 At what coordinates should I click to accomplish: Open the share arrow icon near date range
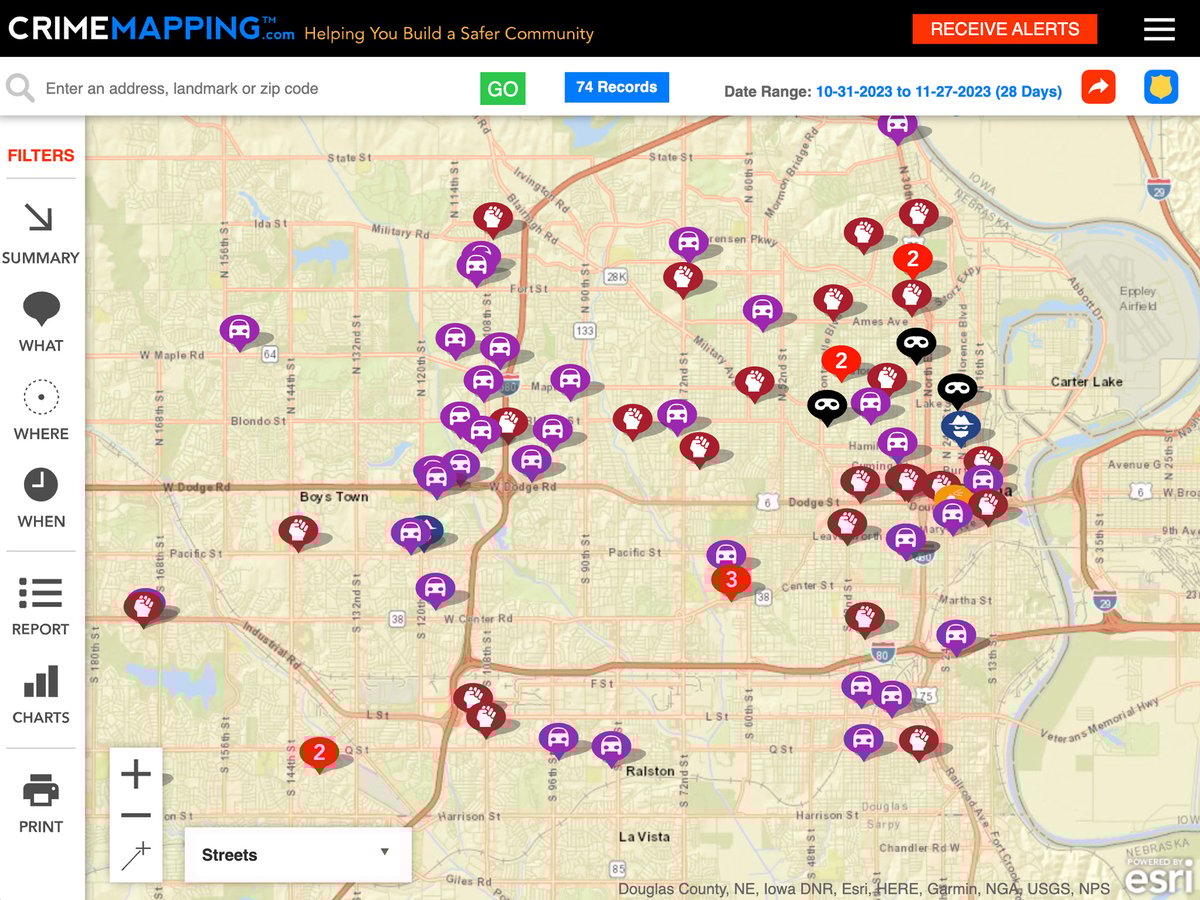(1098, 89)
